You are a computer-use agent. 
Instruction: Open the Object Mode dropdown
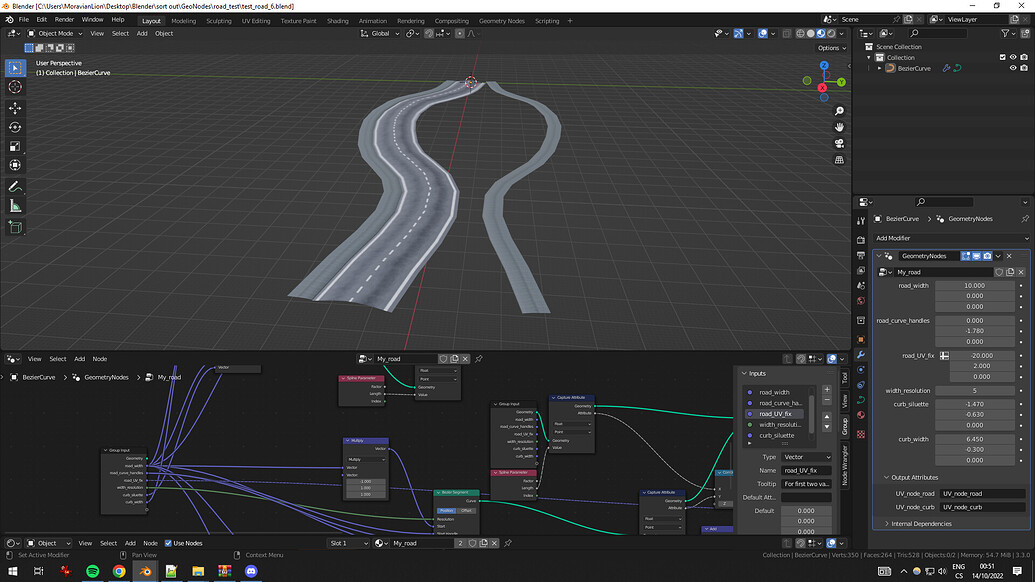[55, 34]
